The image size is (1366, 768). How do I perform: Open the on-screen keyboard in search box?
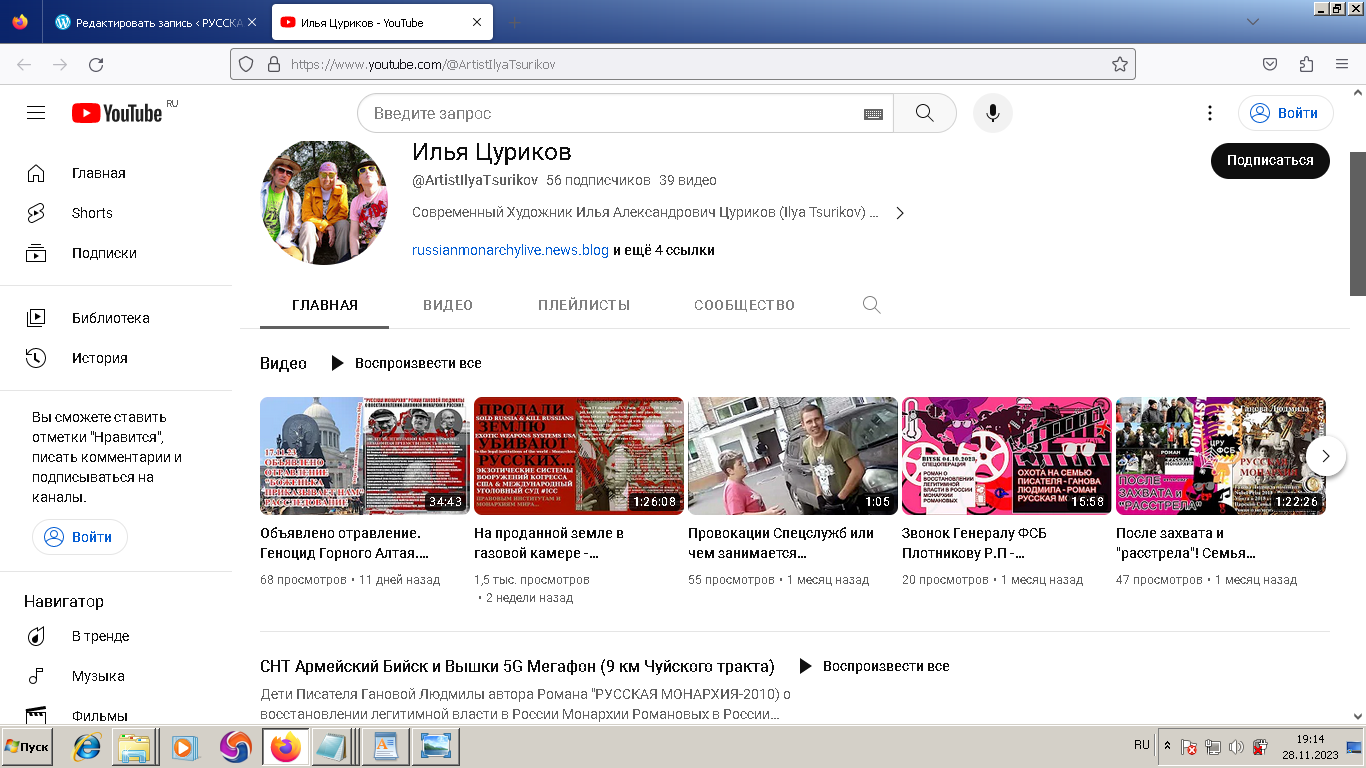coord(873,114)
